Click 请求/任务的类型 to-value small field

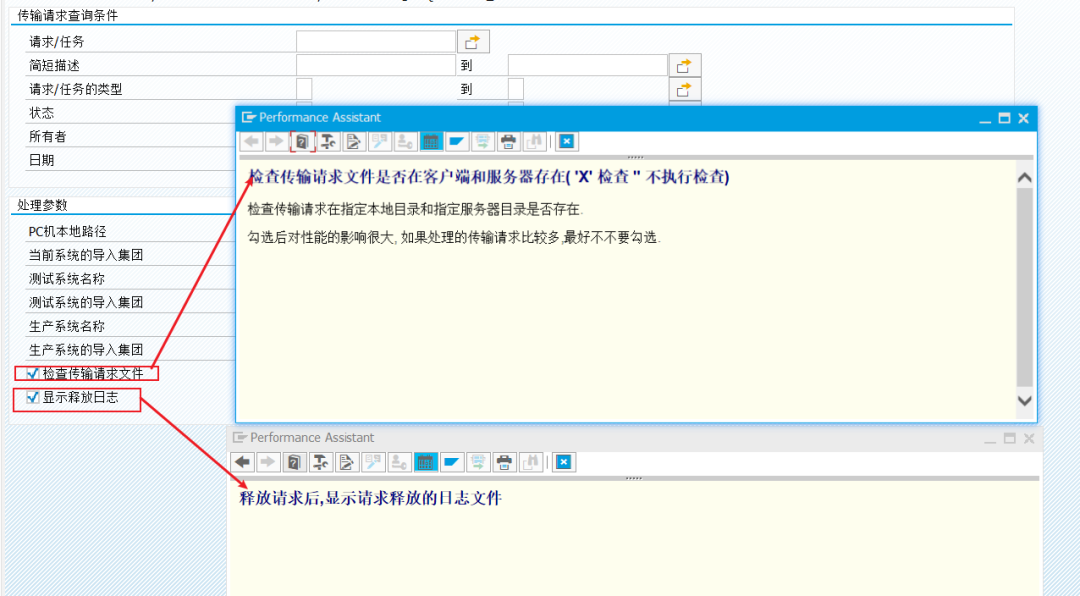[x=516, y=89]
